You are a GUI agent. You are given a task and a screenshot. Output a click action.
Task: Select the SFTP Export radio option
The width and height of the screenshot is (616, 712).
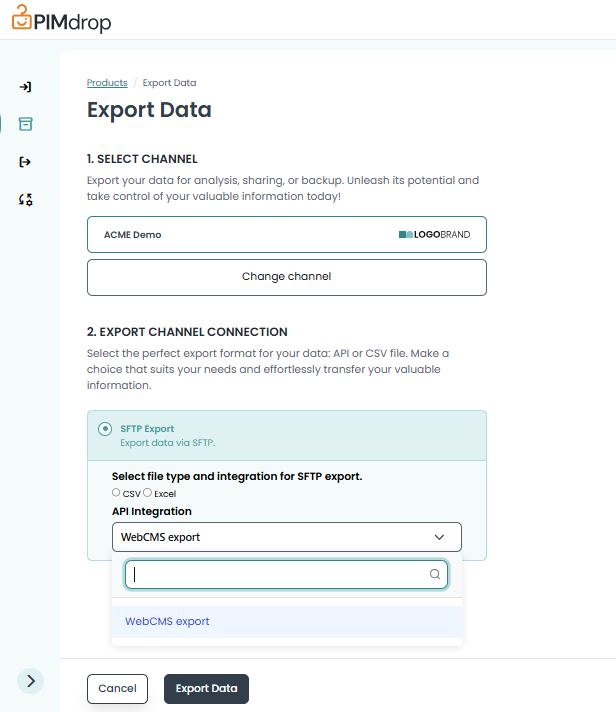coord(105,429)
